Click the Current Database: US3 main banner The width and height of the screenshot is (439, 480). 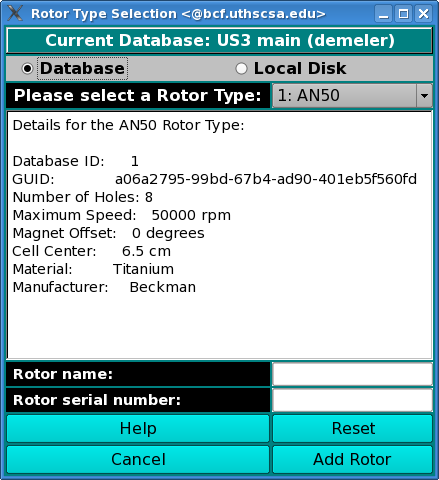(220, 41)
